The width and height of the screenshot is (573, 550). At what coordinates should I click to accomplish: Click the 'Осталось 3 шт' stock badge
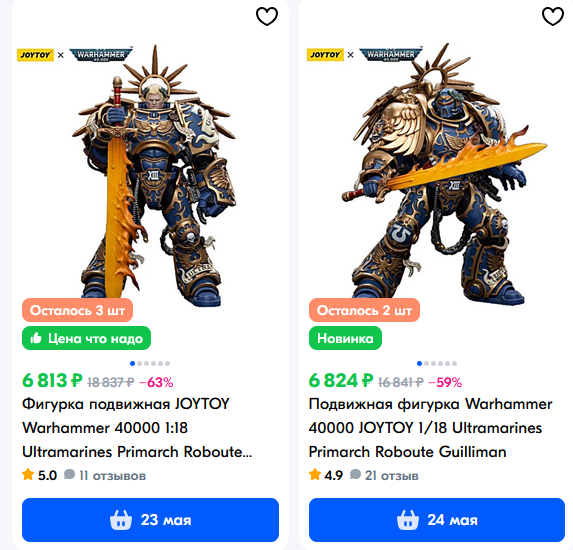click(77, 310)
